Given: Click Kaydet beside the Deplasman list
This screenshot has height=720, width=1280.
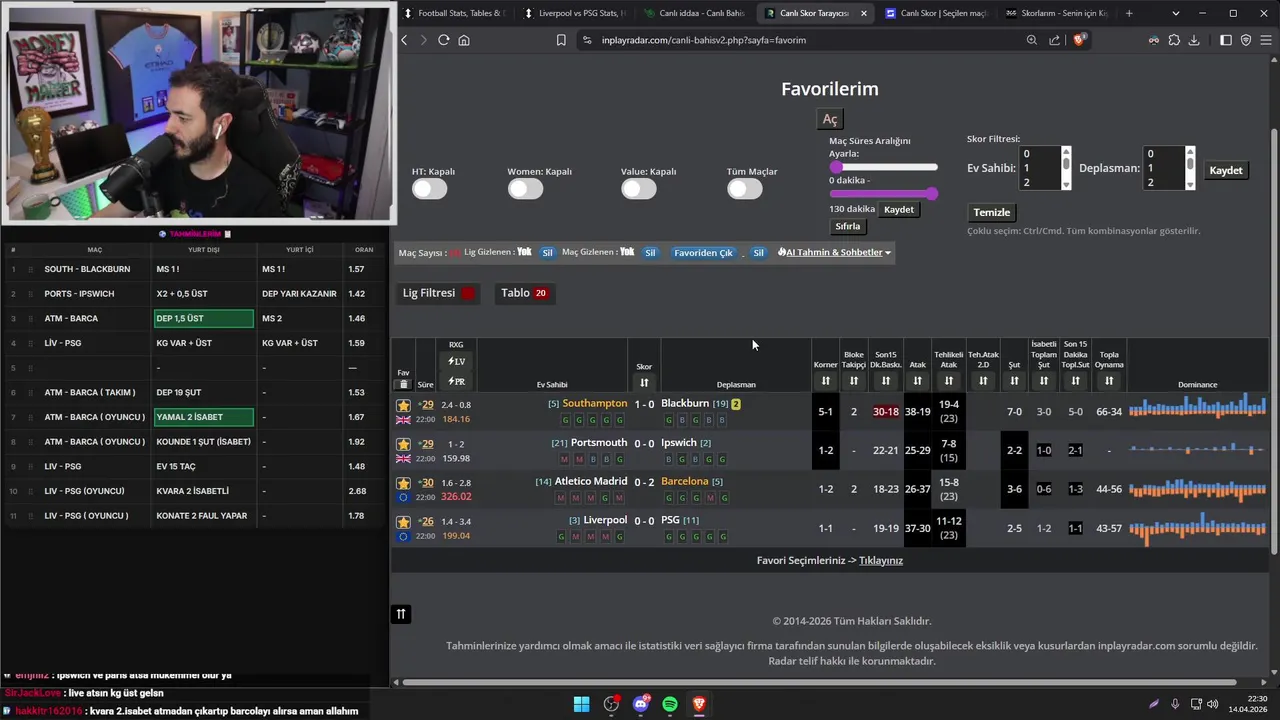Looking at the screenshot, I should pyautogui.click(x=1225, y=170).
